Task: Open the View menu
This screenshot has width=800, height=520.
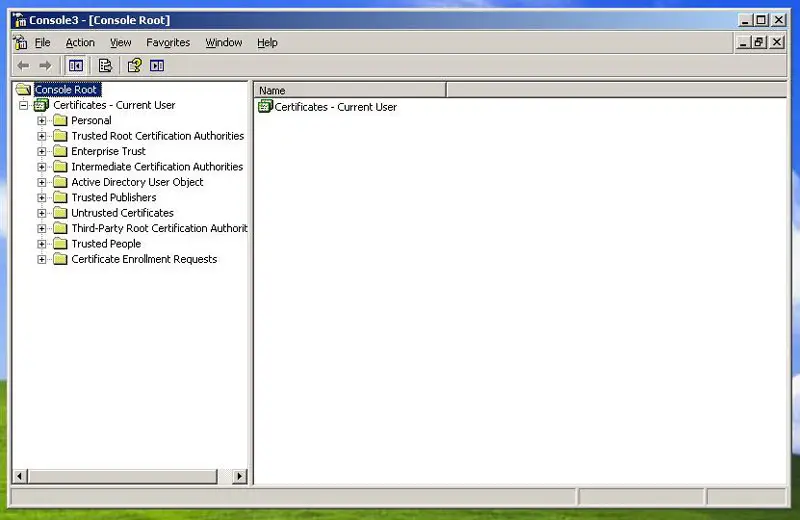Action: 120,42
